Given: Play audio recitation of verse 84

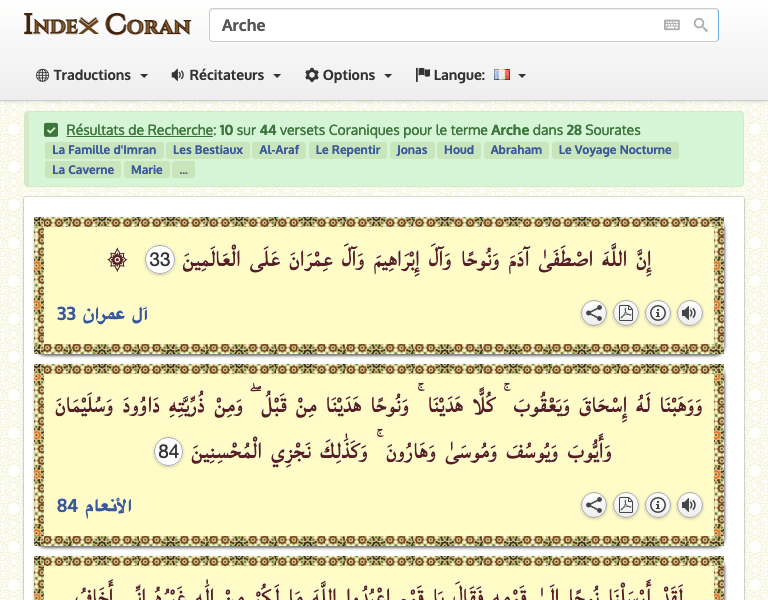Looking at the screenshot, I should click(689, 505).
